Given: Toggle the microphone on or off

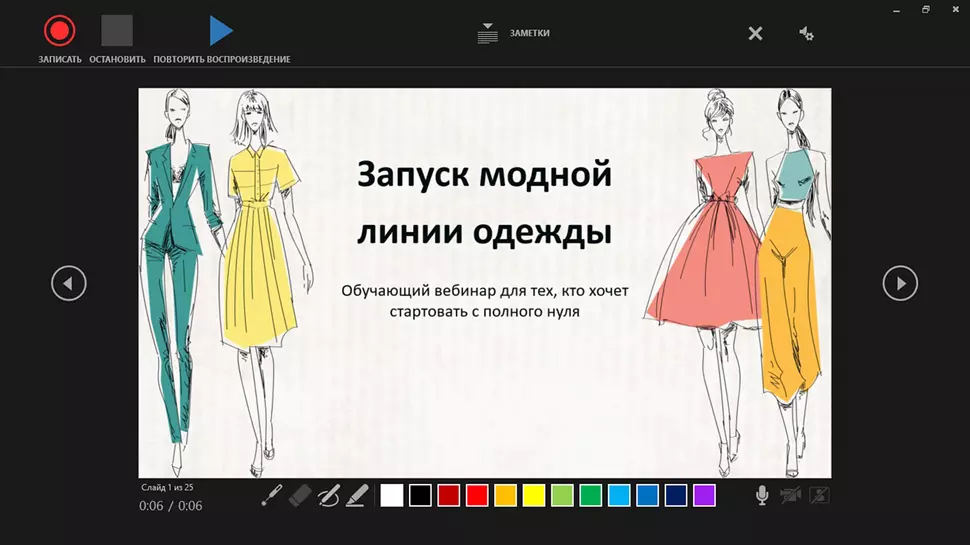Looking at the screenshot, I should click(762, 495).
